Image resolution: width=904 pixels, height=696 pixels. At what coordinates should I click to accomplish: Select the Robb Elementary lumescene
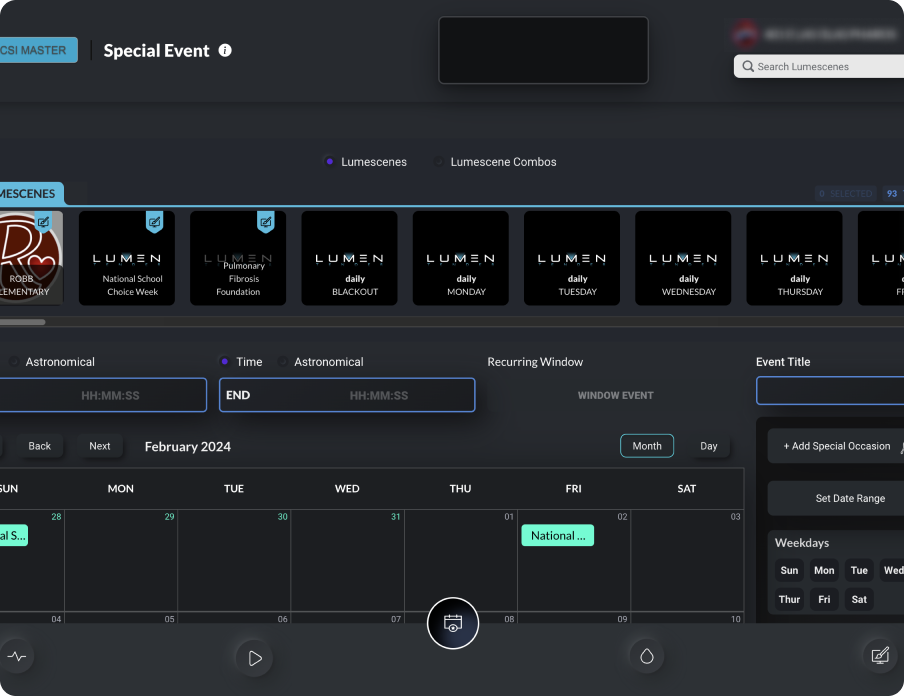coord(31,258)
